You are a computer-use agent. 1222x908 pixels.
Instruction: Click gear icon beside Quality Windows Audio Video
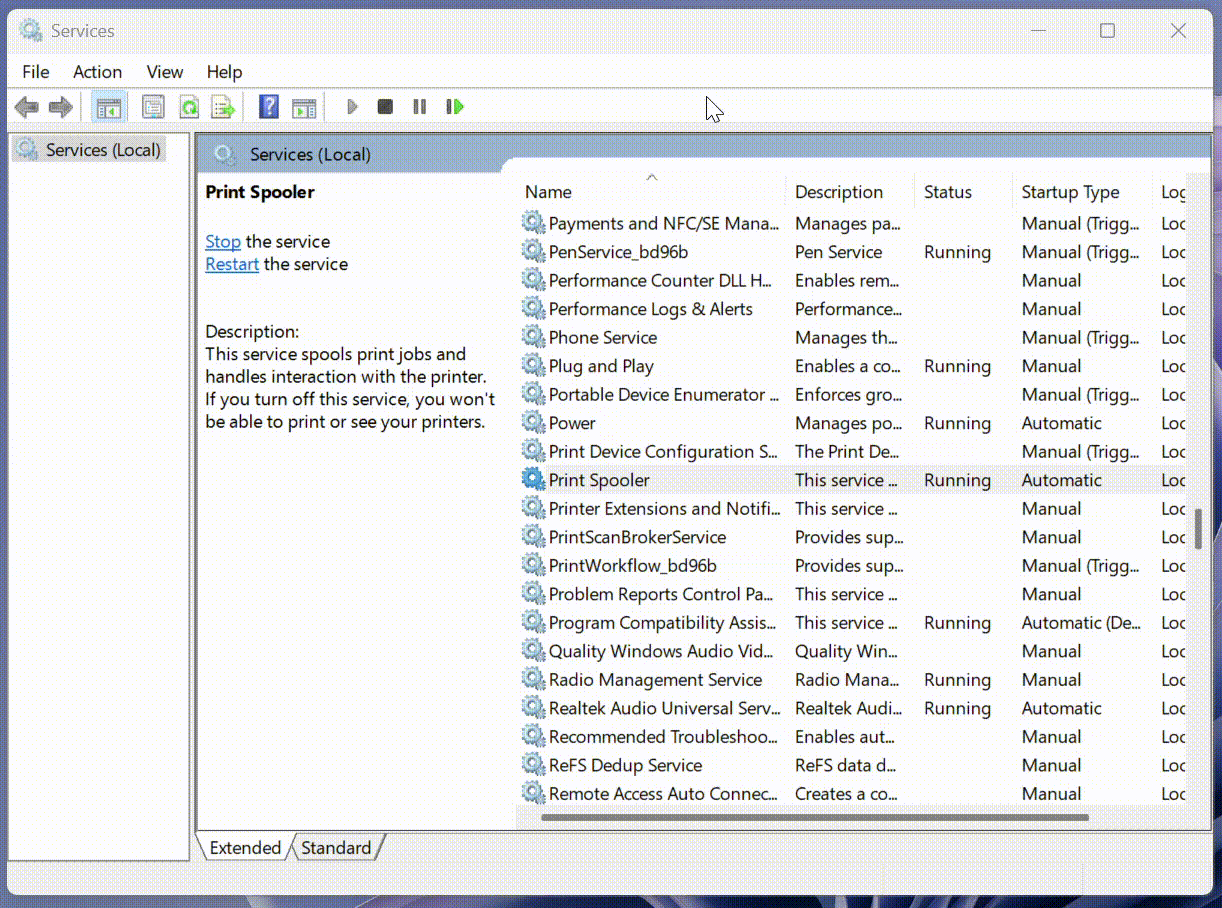tap(534, 651)
